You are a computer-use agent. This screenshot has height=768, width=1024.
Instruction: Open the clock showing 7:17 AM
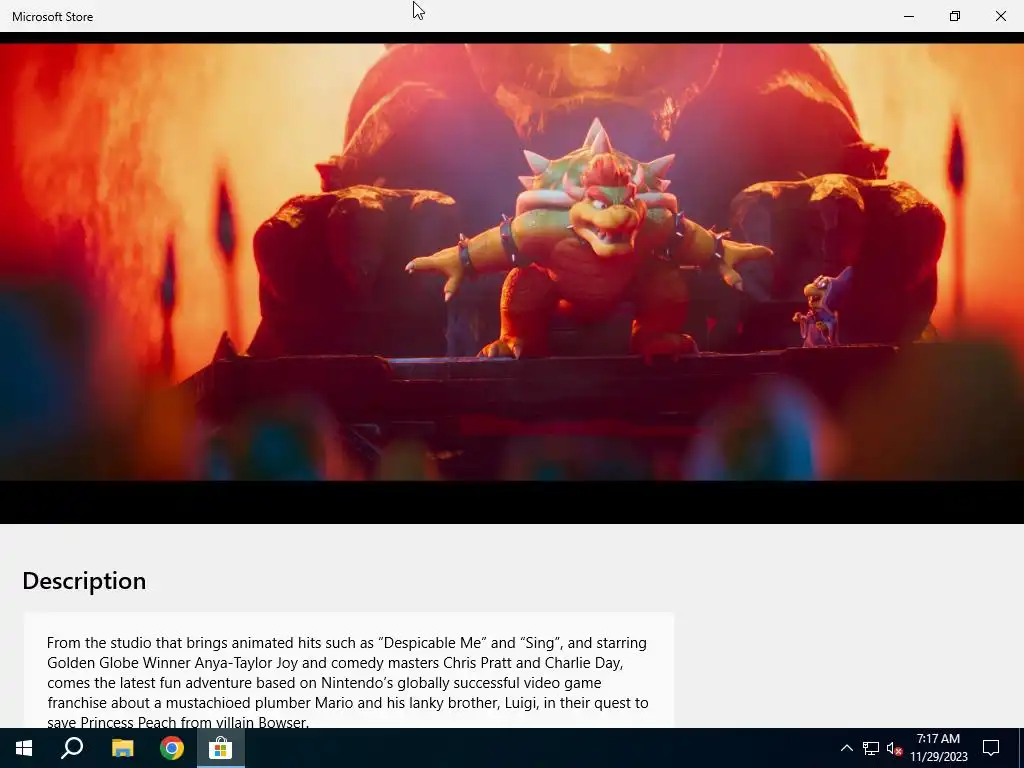[x=938, y=748]
